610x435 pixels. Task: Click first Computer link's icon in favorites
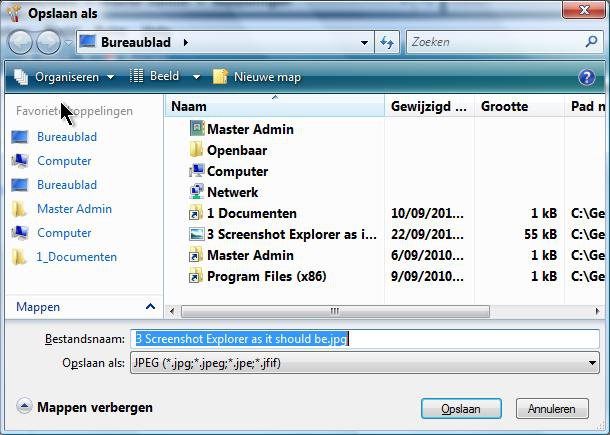click(19, 161)
